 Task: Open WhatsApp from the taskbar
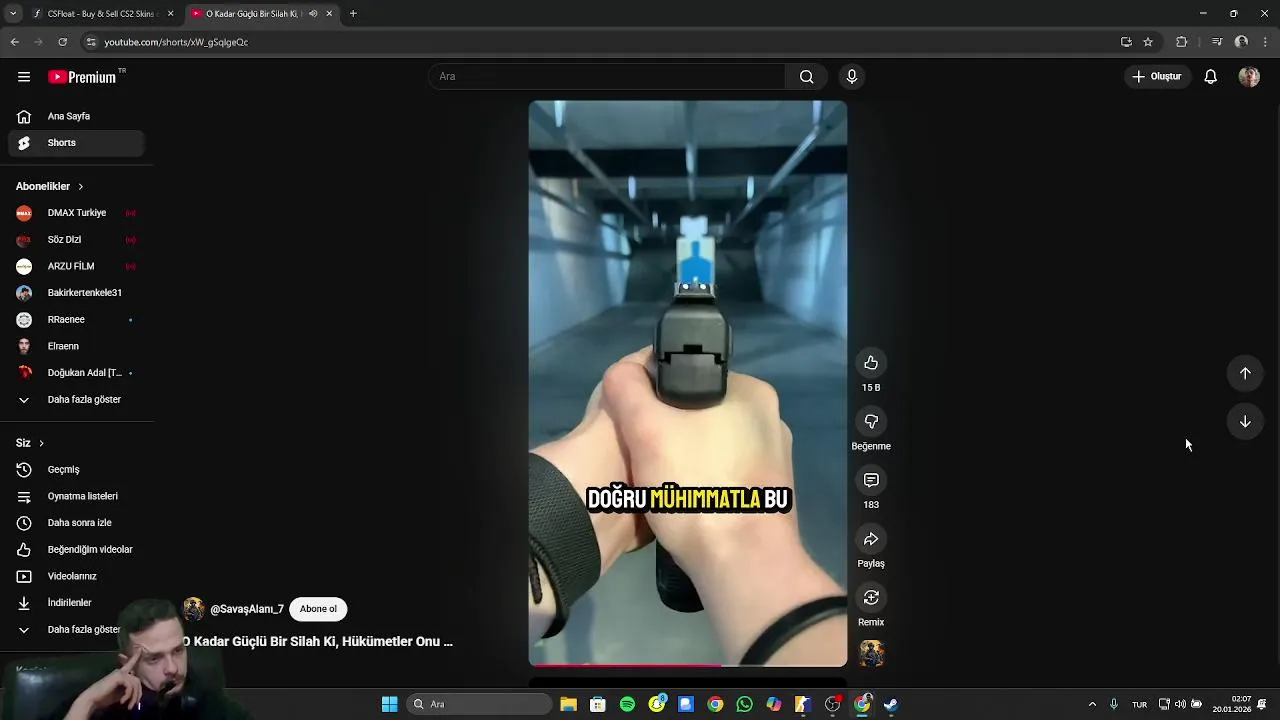pos(744,704)
